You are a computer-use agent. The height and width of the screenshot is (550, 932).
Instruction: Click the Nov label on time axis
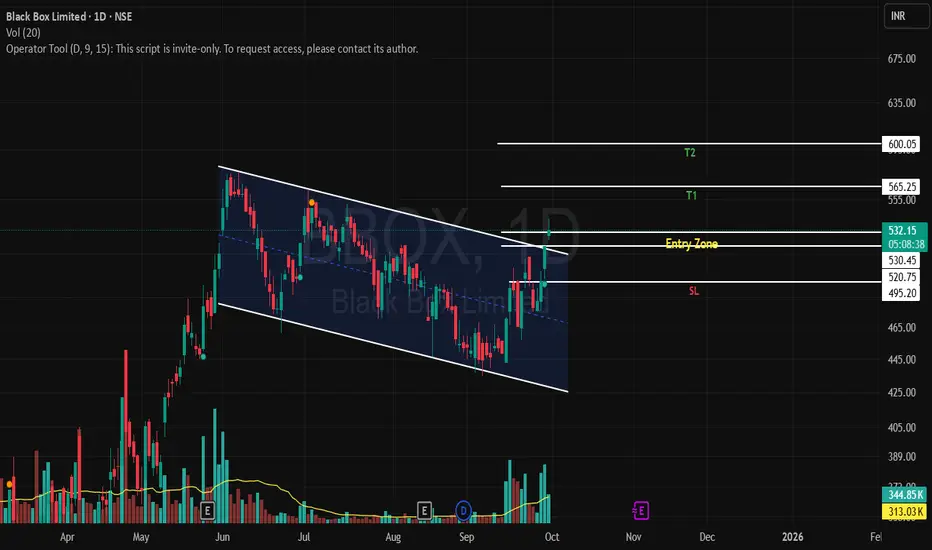click(x=634, y=537)
